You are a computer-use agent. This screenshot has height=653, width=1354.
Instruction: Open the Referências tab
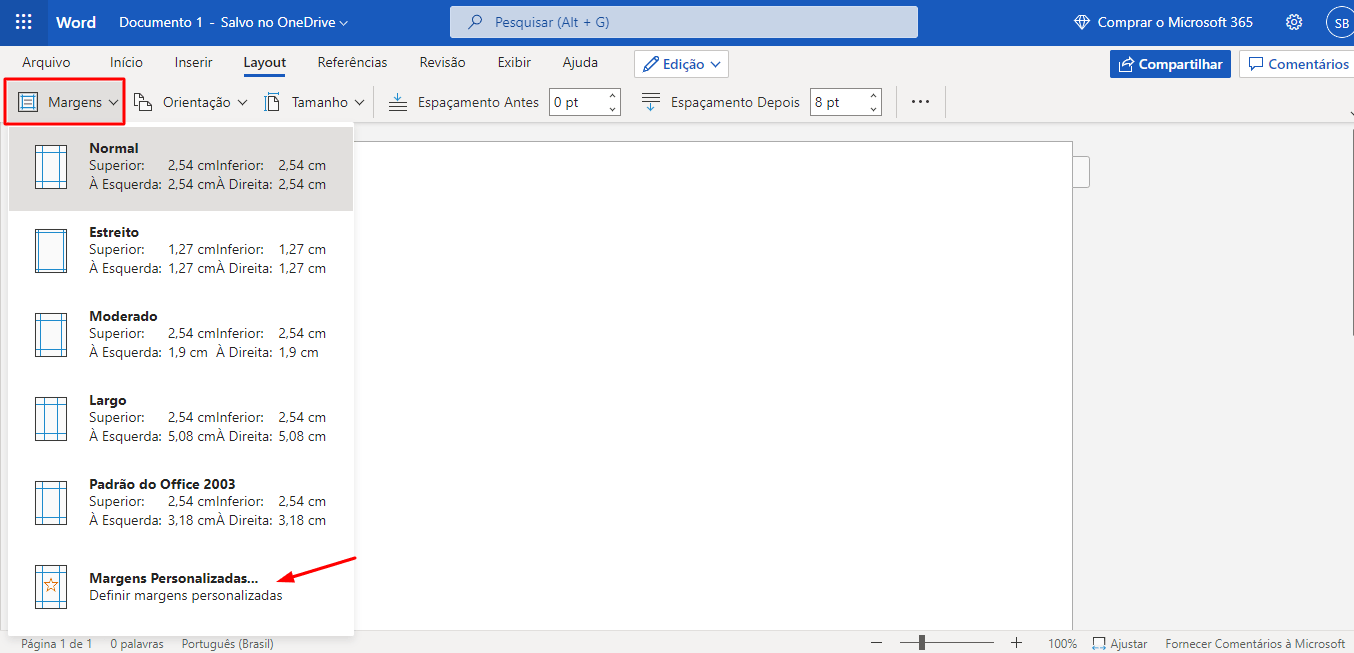352,62
